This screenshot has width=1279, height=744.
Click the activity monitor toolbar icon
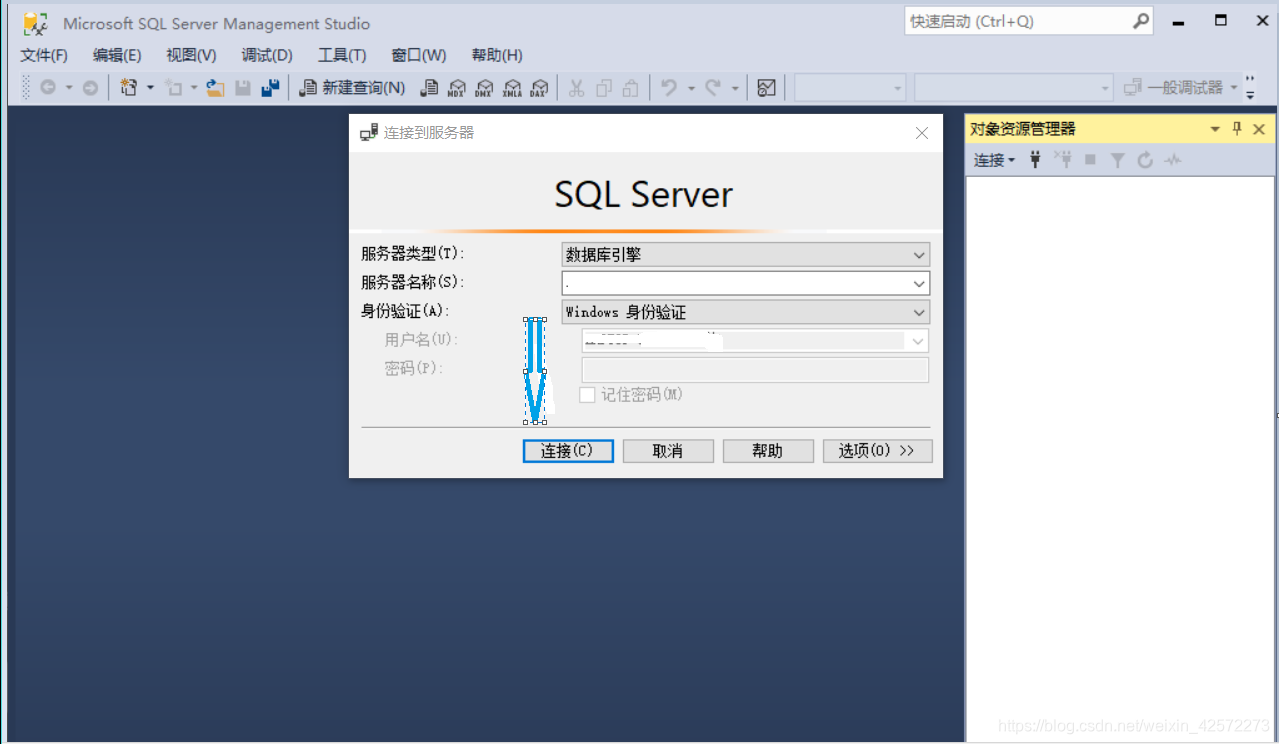tap(767, 88)
